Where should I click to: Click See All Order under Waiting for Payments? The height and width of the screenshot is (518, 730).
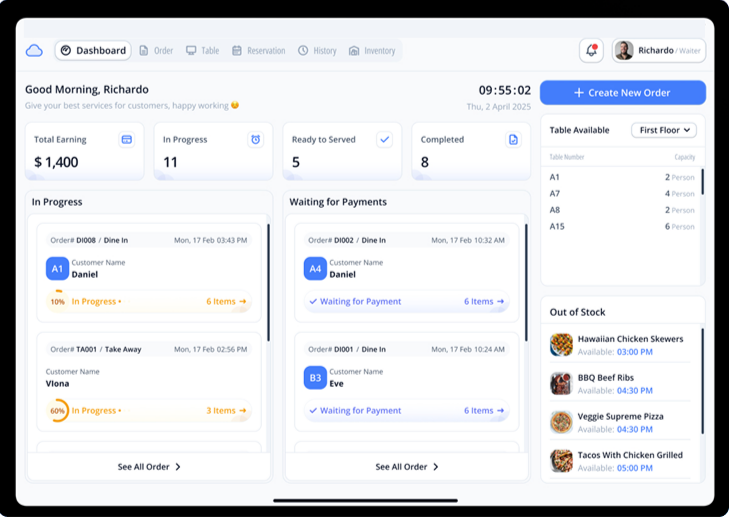coord(407,467)
